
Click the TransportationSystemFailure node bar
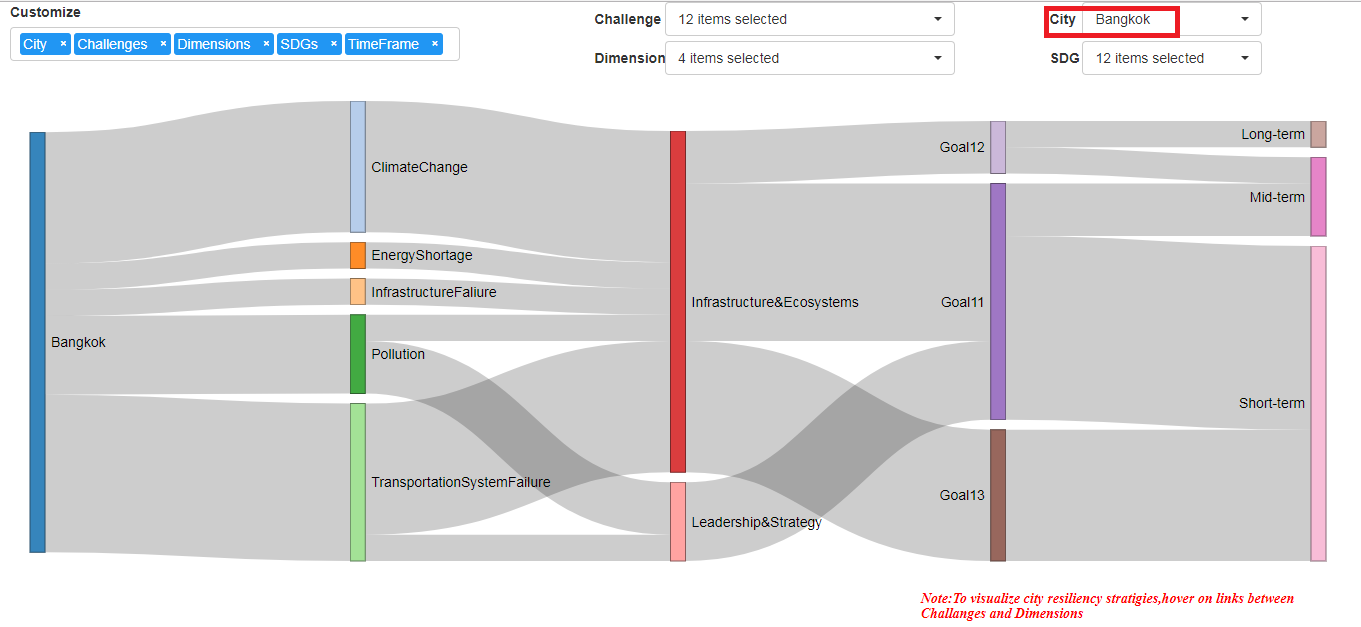point(358,482)
